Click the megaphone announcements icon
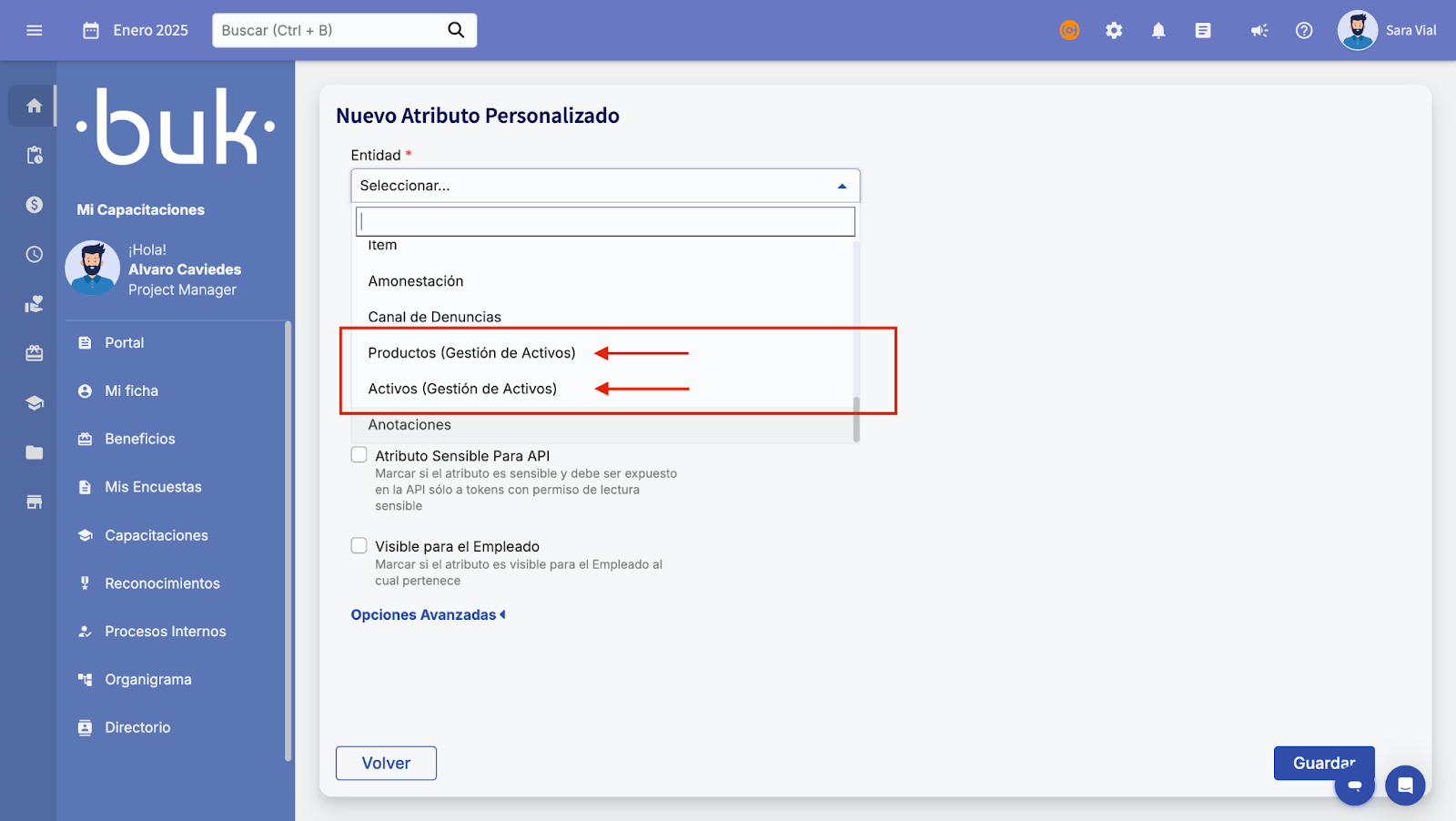 click(x=1259, y=31)
